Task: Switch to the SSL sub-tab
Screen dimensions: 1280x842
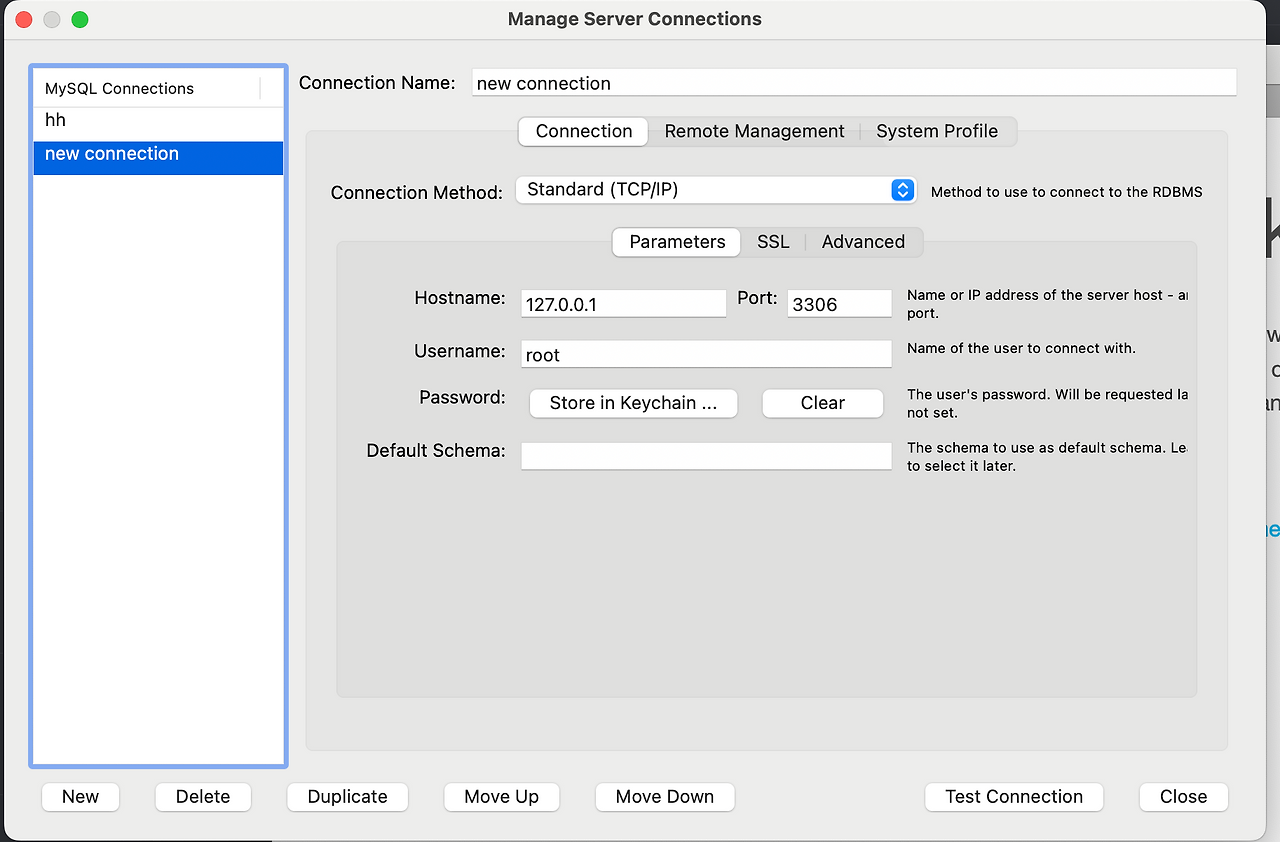Action: [x=773, y=242]
